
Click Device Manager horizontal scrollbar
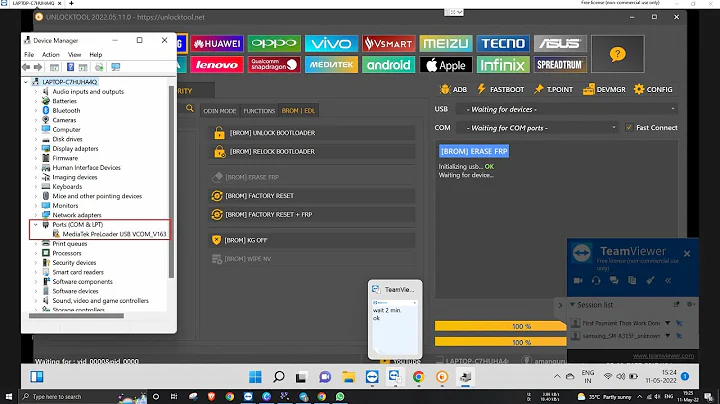click(76, 315)
